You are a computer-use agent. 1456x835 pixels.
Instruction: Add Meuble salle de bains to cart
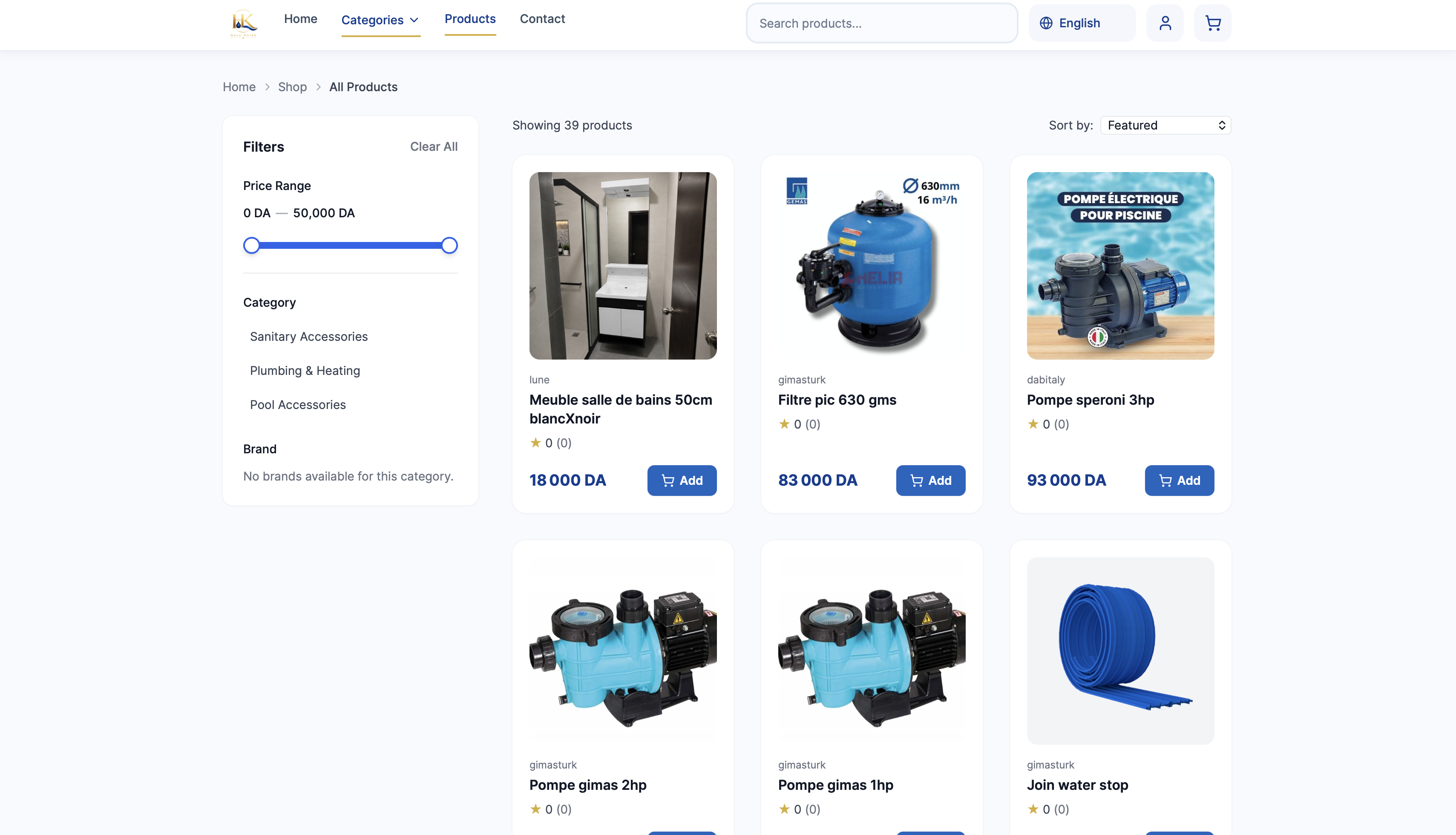tap(682, 481)
